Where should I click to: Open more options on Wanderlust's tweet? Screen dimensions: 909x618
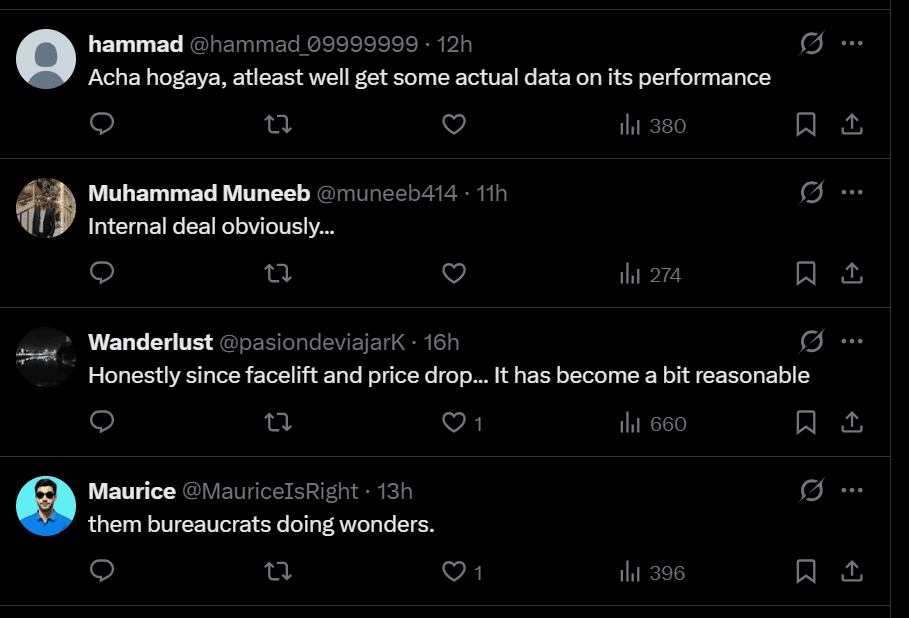click(x=852, y=342)
